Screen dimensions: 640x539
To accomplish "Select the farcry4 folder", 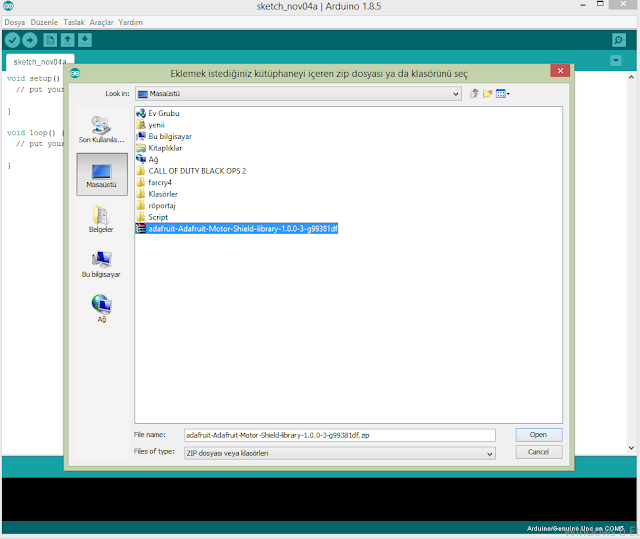I will (x=154, y=182).
